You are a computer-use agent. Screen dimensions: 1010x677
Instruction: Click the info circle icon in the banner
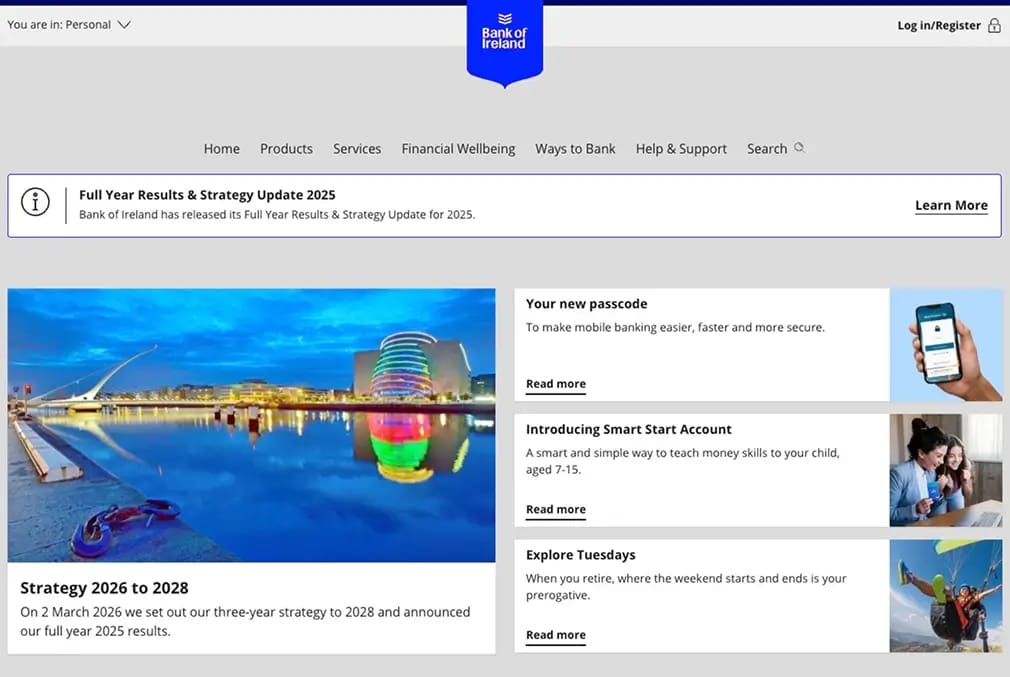(x=35, y=202)
